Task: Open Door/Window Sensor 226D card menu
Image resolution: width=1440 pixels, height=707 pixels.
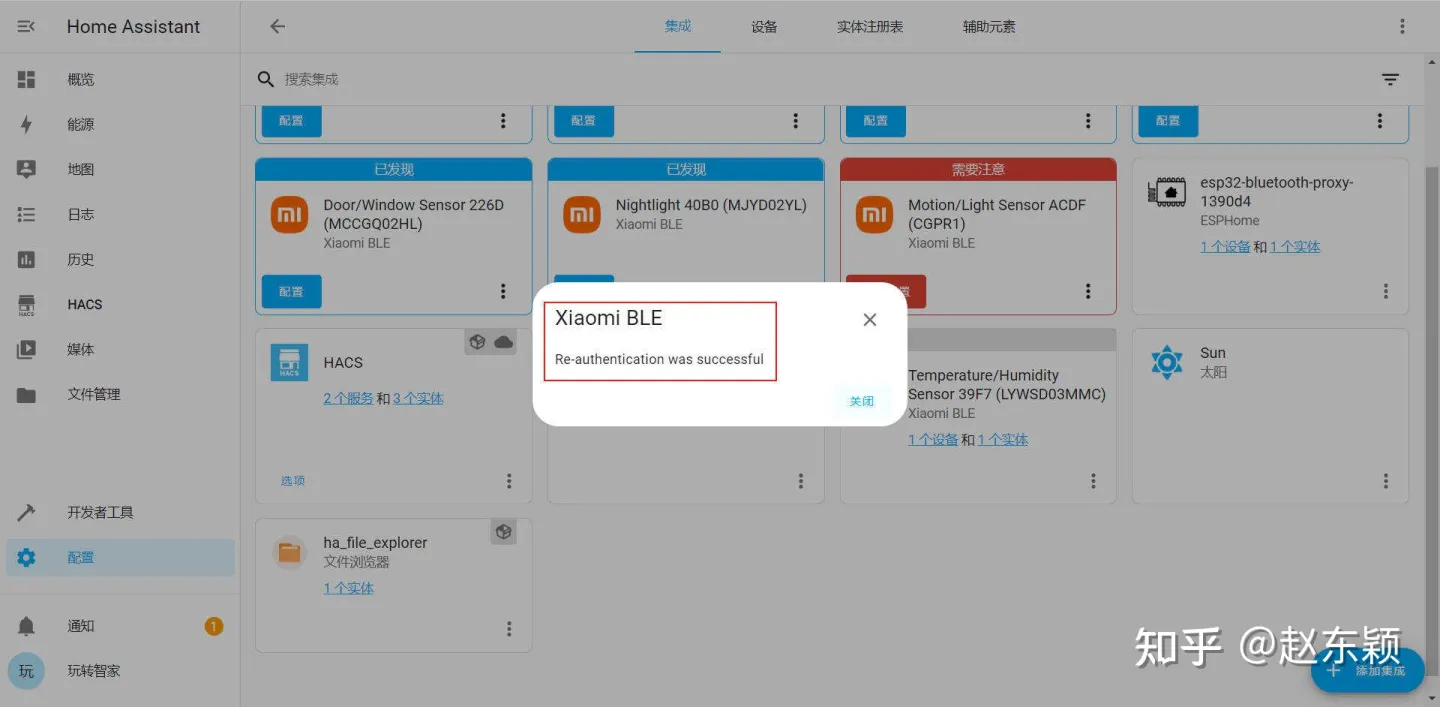Action: click(503, 291)
